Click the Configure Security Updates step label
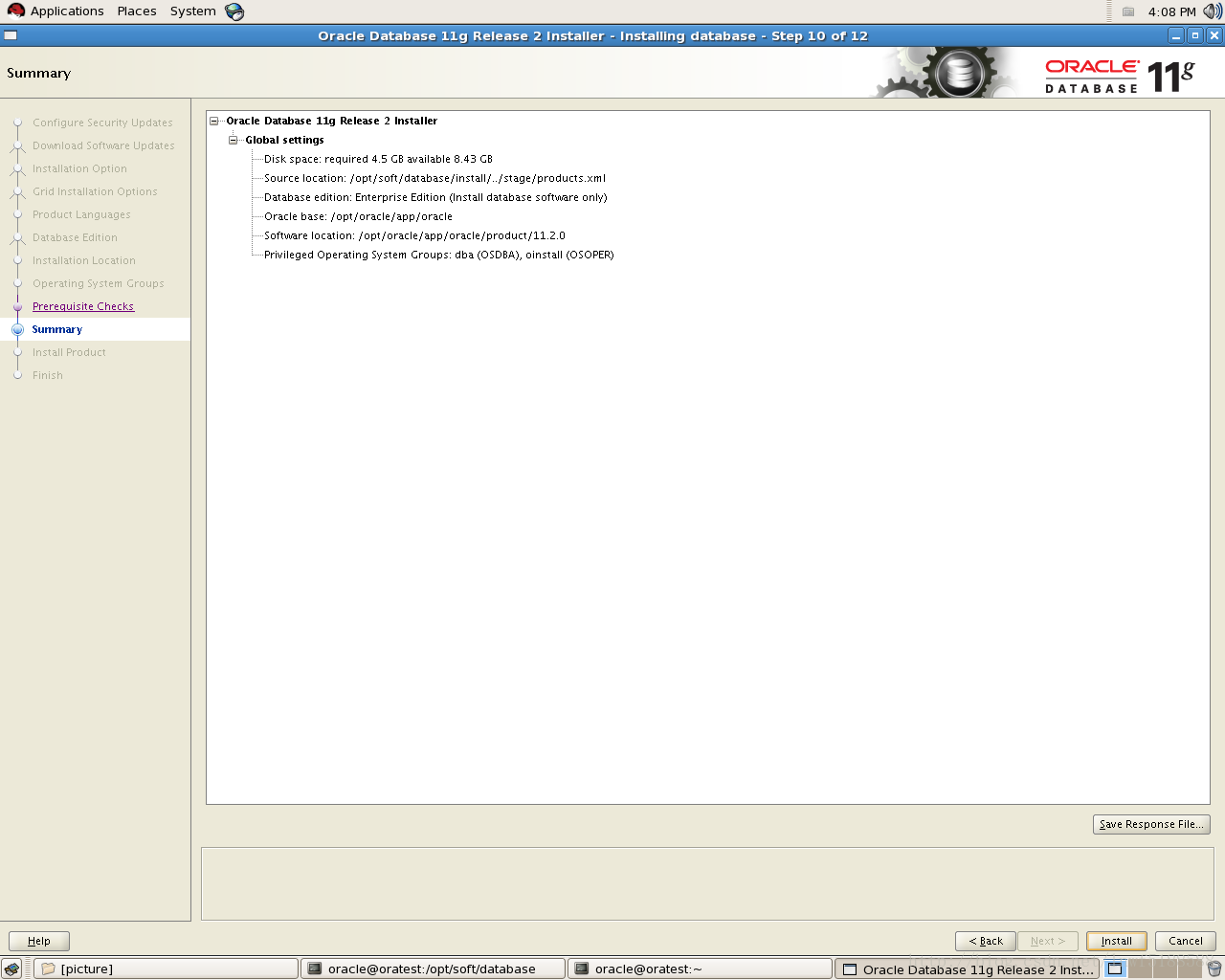The height and width of the screenshot is (980, 1225). 102,122
